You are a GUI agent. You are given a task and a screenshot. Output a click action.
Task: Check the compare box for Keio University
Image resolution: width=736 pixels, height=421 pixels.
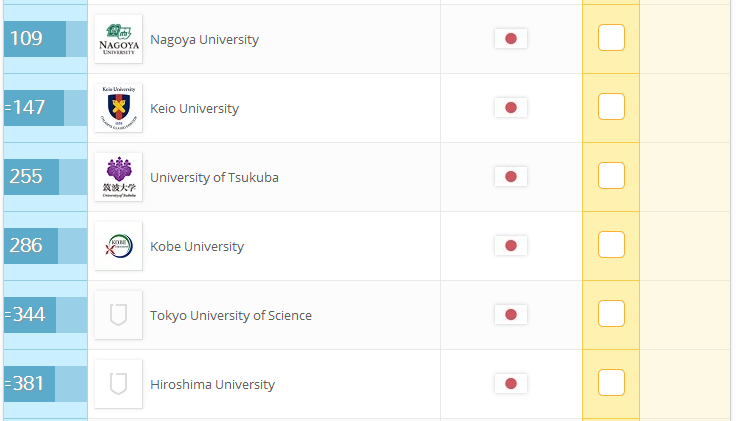(x=611, y=107)
